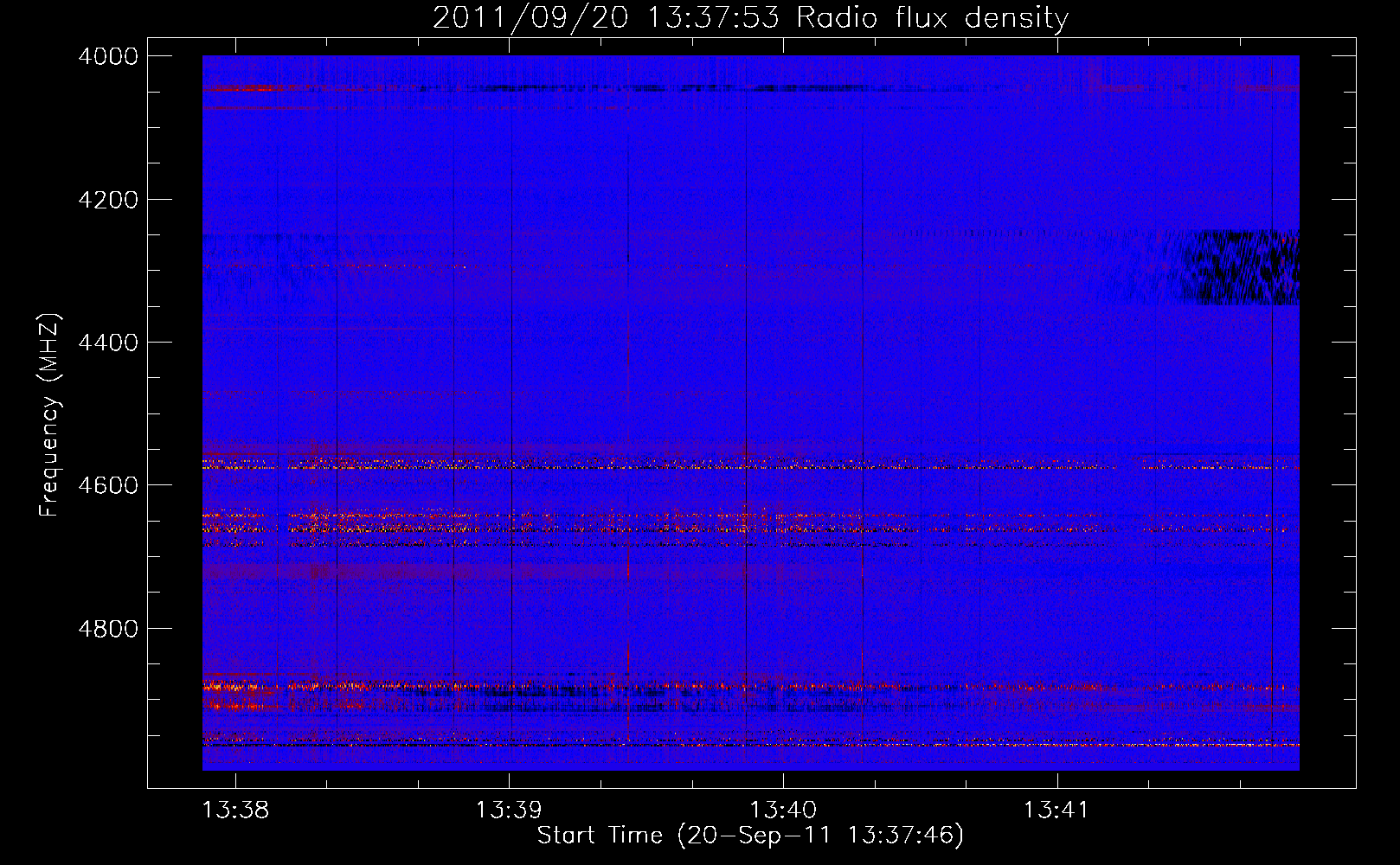This screenshot has width=1400, height=865.
Task: Click the 13:38 time axis label
Action: (235, 811)
